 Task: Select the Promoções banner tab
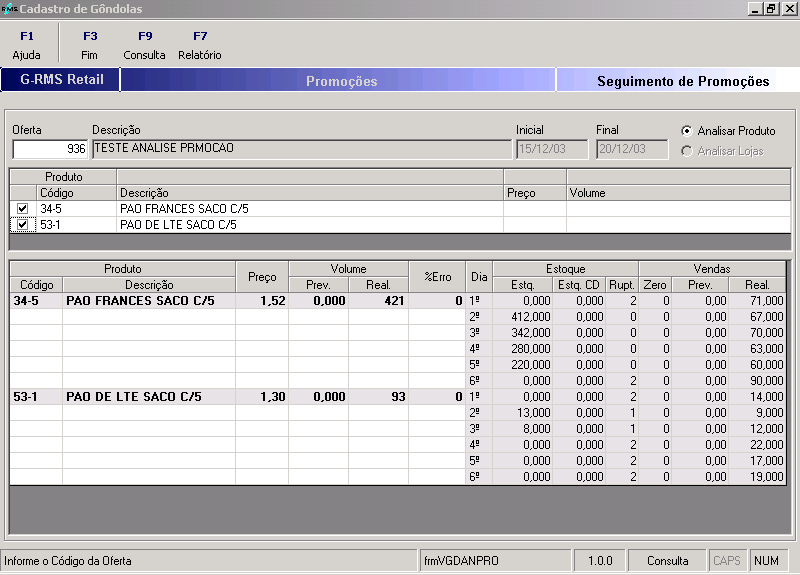[x=338, y=81]
